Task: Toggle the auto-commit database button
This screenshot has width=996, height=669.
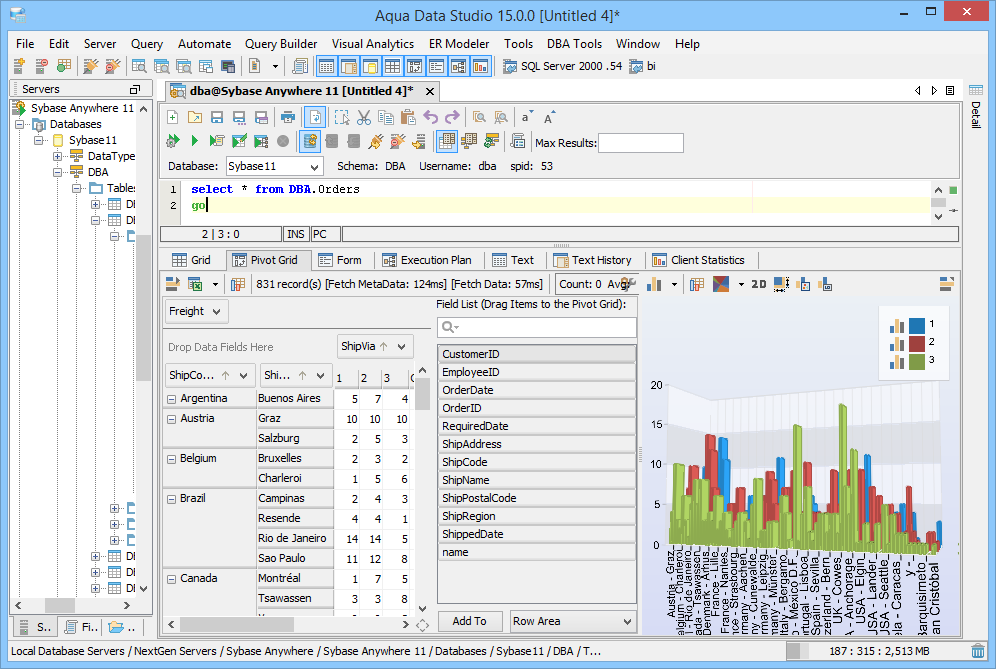Action: tap(310, 141)
